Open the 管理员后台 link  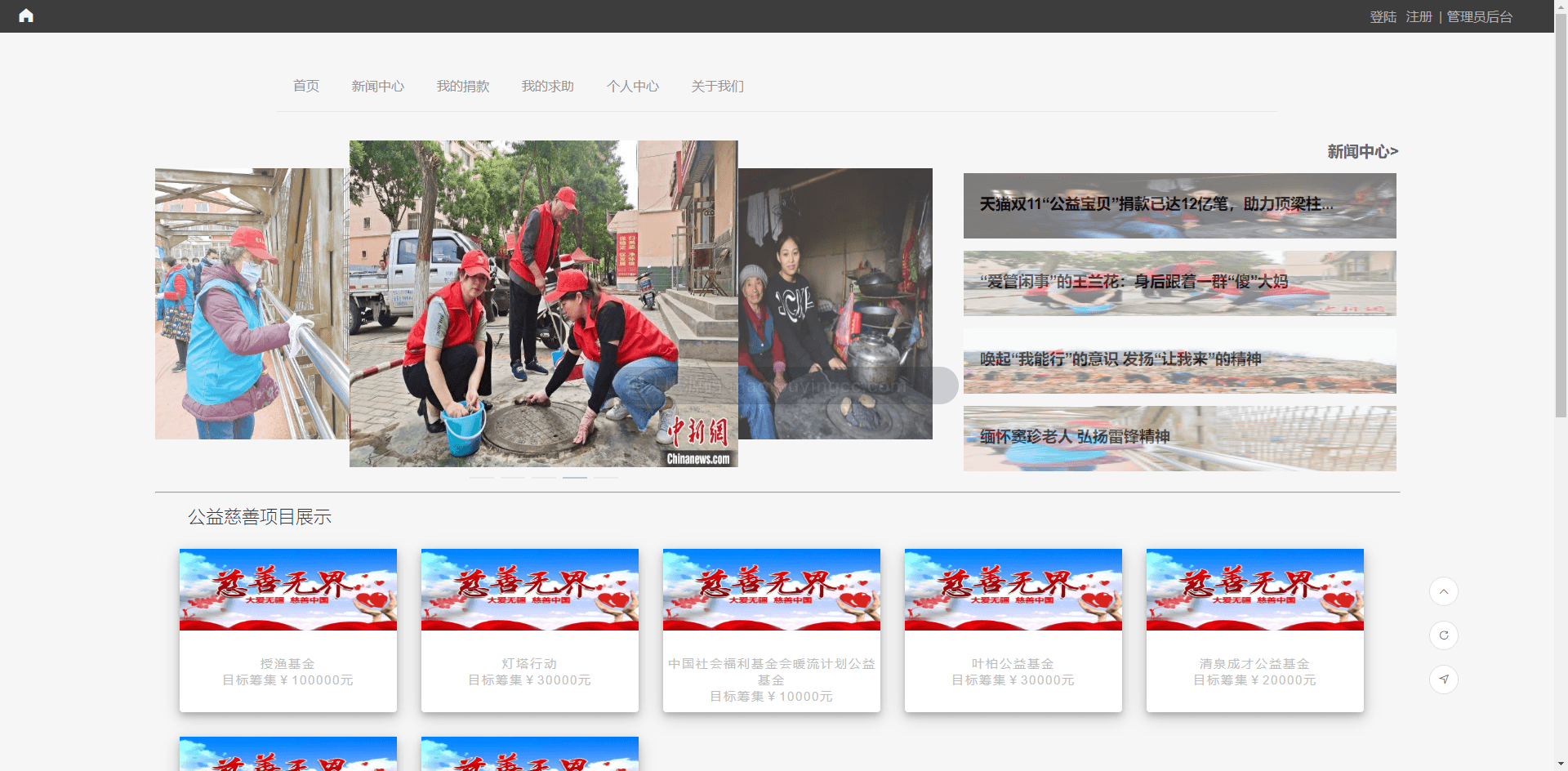coord(1480,16)
